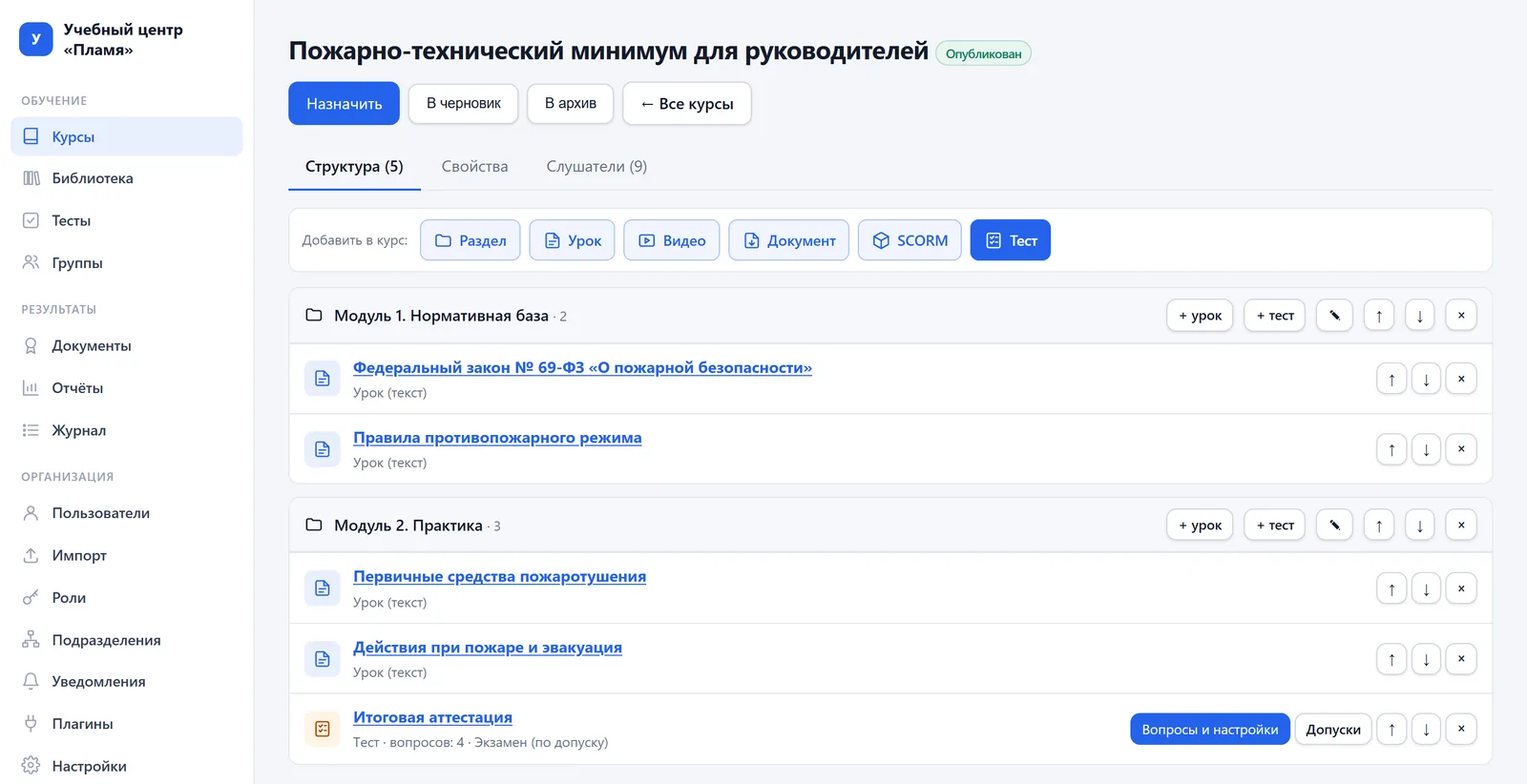The height and width of the screenshot is (784, 1527).
Task: Open Допуски for Итоговая аттестация
Action: (1333, 729)
